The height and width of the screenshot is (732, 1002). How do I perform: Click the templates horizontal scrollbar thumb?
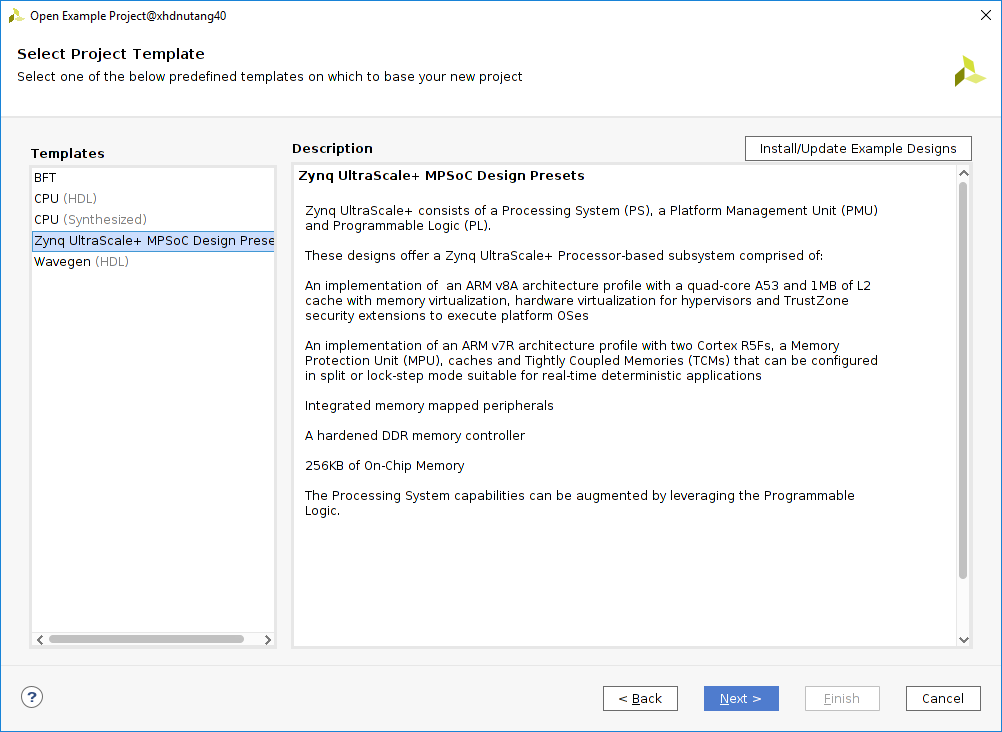pyautogui.click(x=146, y=639)
